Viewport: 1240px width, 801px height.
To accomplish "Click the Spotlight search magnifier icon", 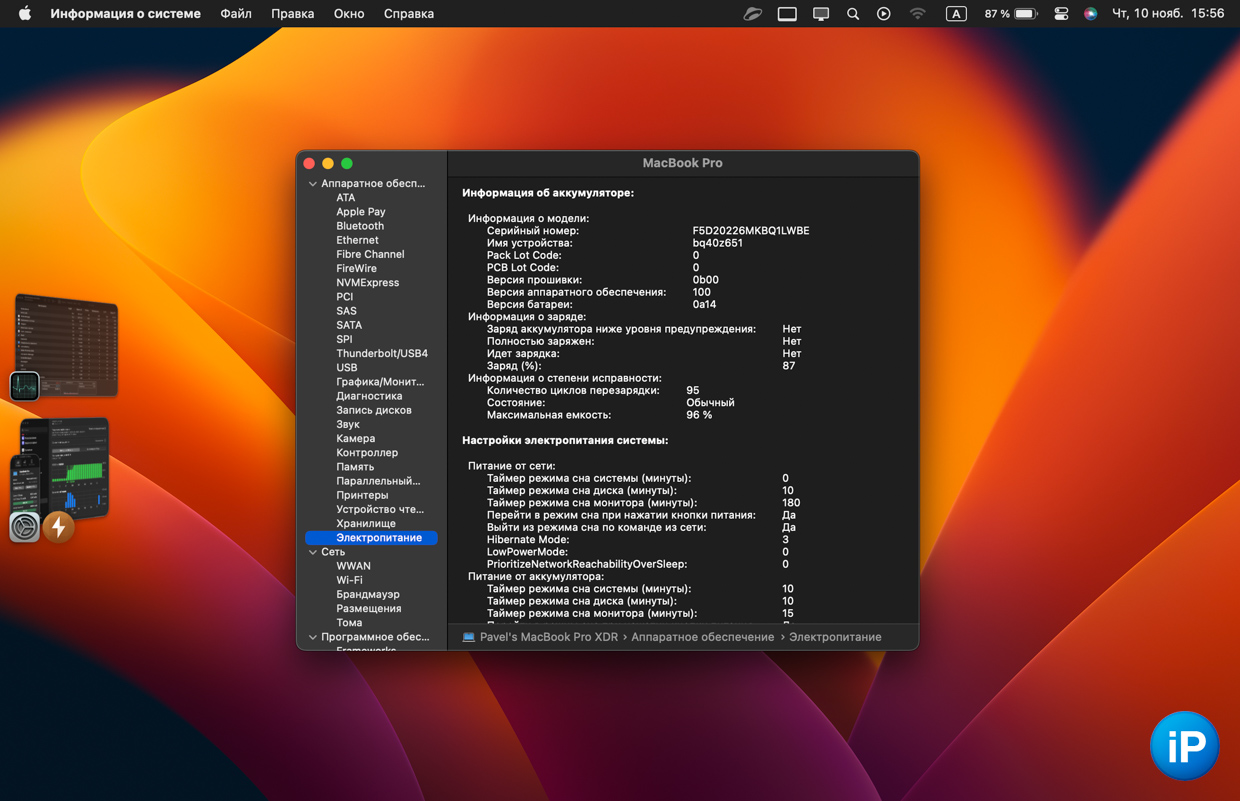I will (x=853, y=14).
